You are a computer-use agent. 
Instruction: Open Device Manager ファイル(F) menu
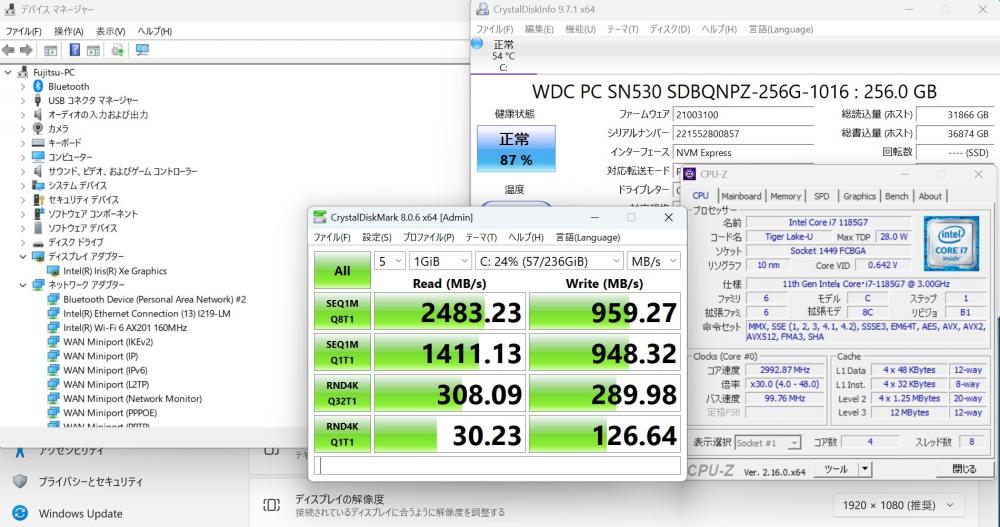(x=24, y=31)
